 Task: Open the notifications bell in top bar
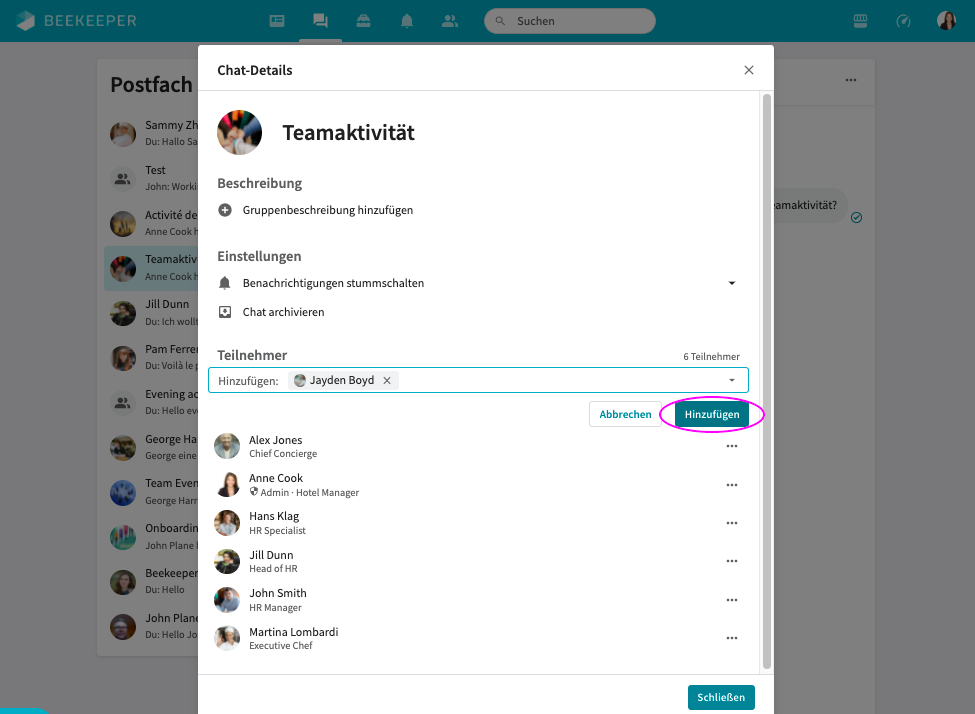point(407,21)
